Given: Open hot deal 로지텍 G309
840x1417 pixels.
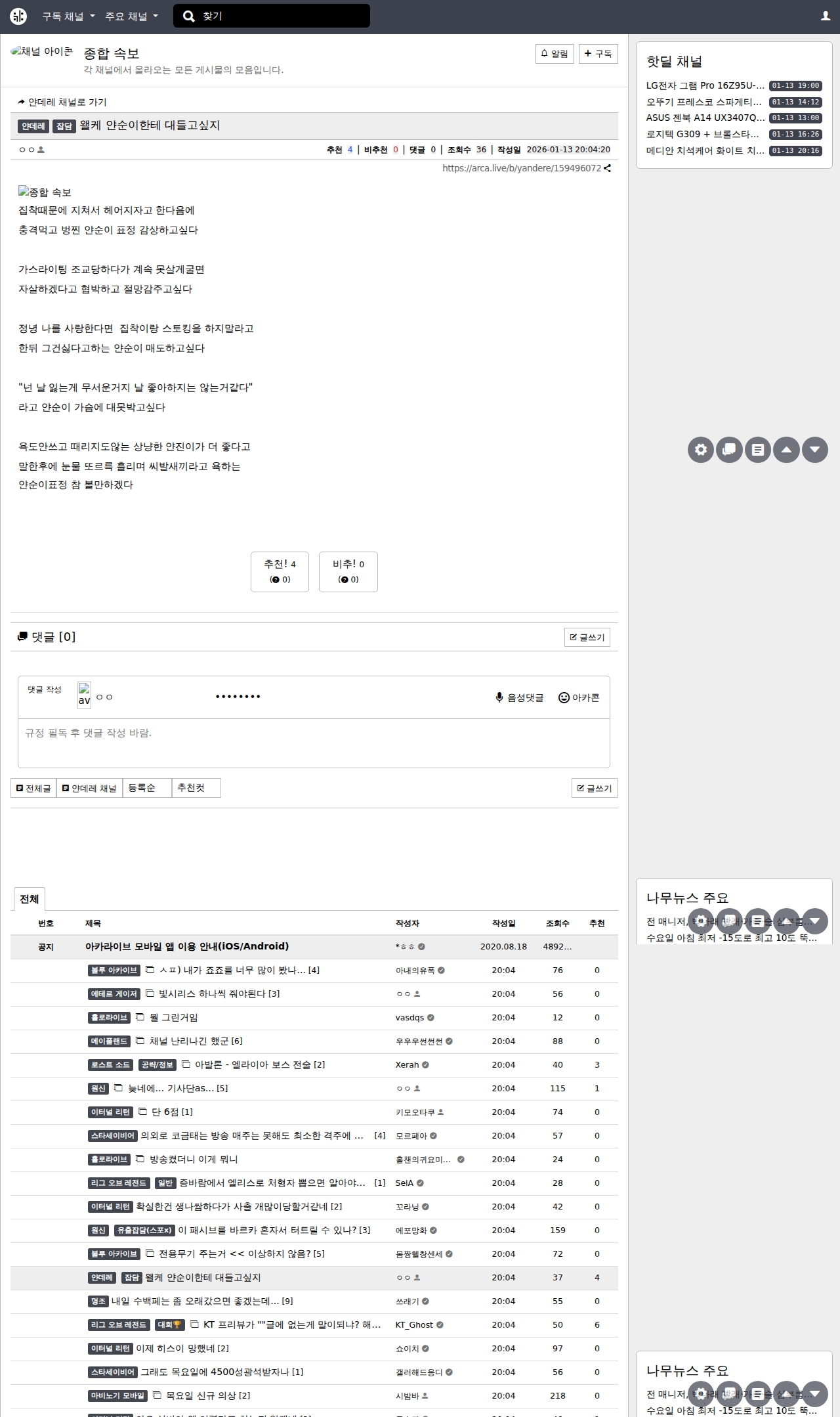Looking at the screenshot, I should (703, 134).
